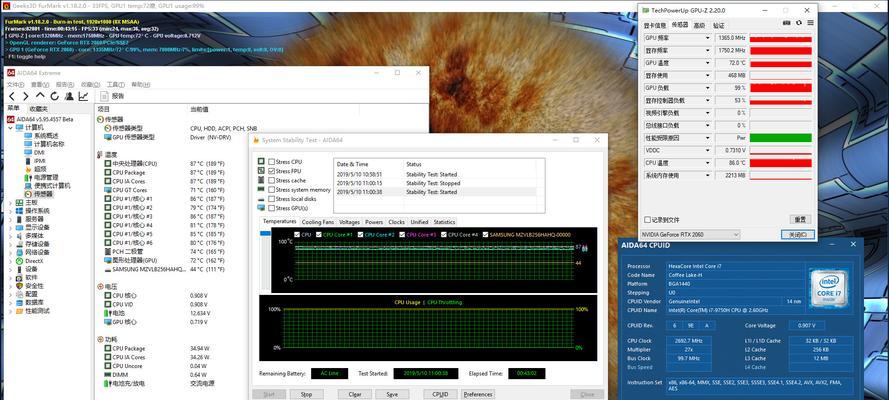The height and width of the screenshot is (400, 889).
Task: Click 重置 reset button in GPU-Z
Action: point(799,219)
